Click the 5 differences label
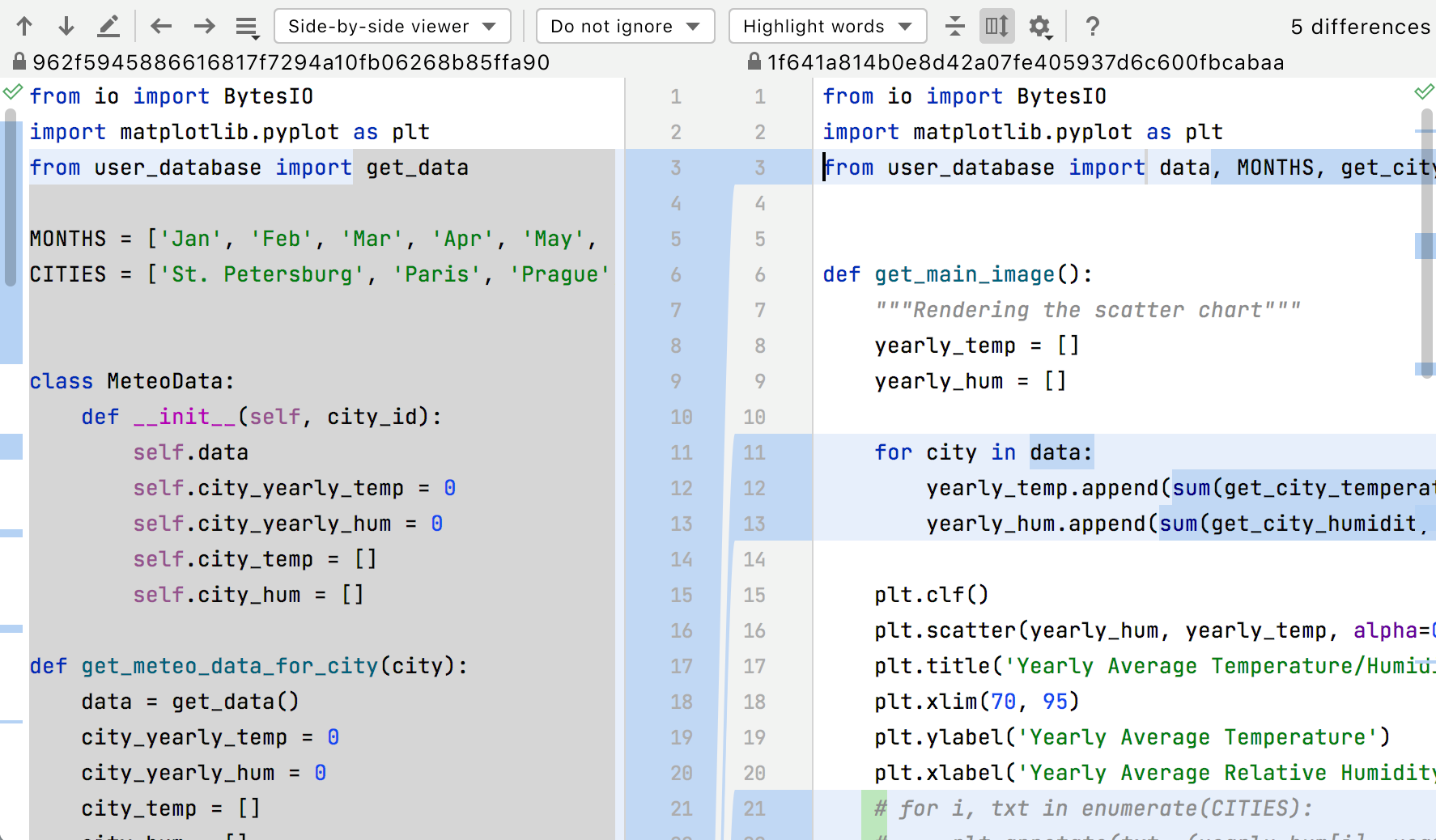 point(1360,26)
